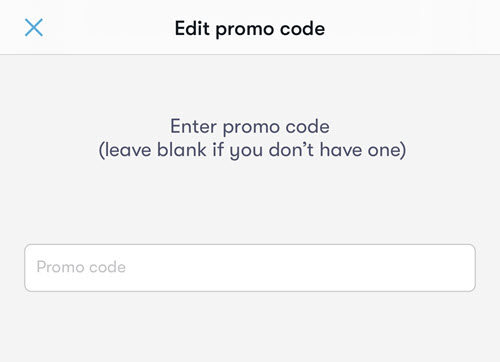Close the Edit promo code screen

pyautogui.click(x=34, y=27)
